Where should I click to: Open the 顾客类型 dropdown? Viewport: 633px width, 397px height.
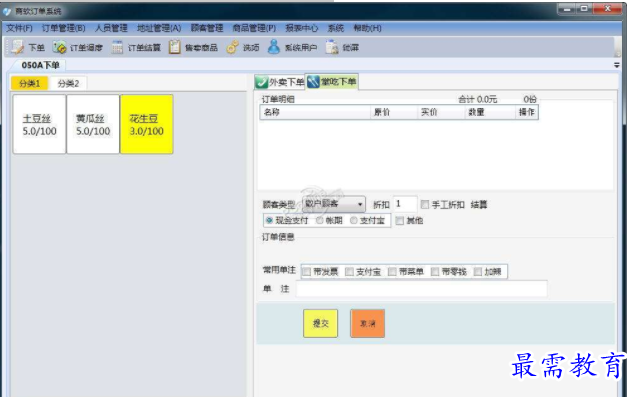pyautogui.click(x=333, y=204)
